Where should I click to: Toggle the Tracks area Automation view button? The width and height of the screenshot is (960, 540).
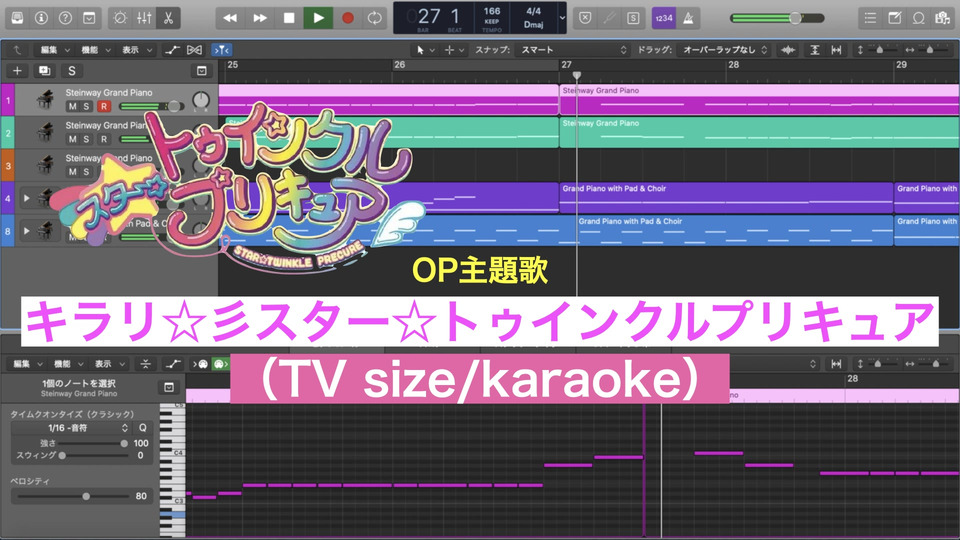click(x=172, y=50)
